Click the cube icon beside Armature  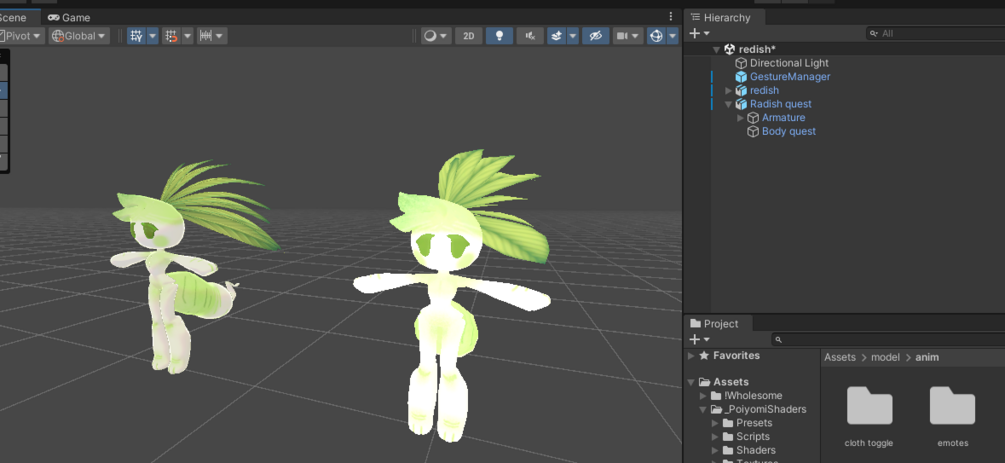(753, 117)
